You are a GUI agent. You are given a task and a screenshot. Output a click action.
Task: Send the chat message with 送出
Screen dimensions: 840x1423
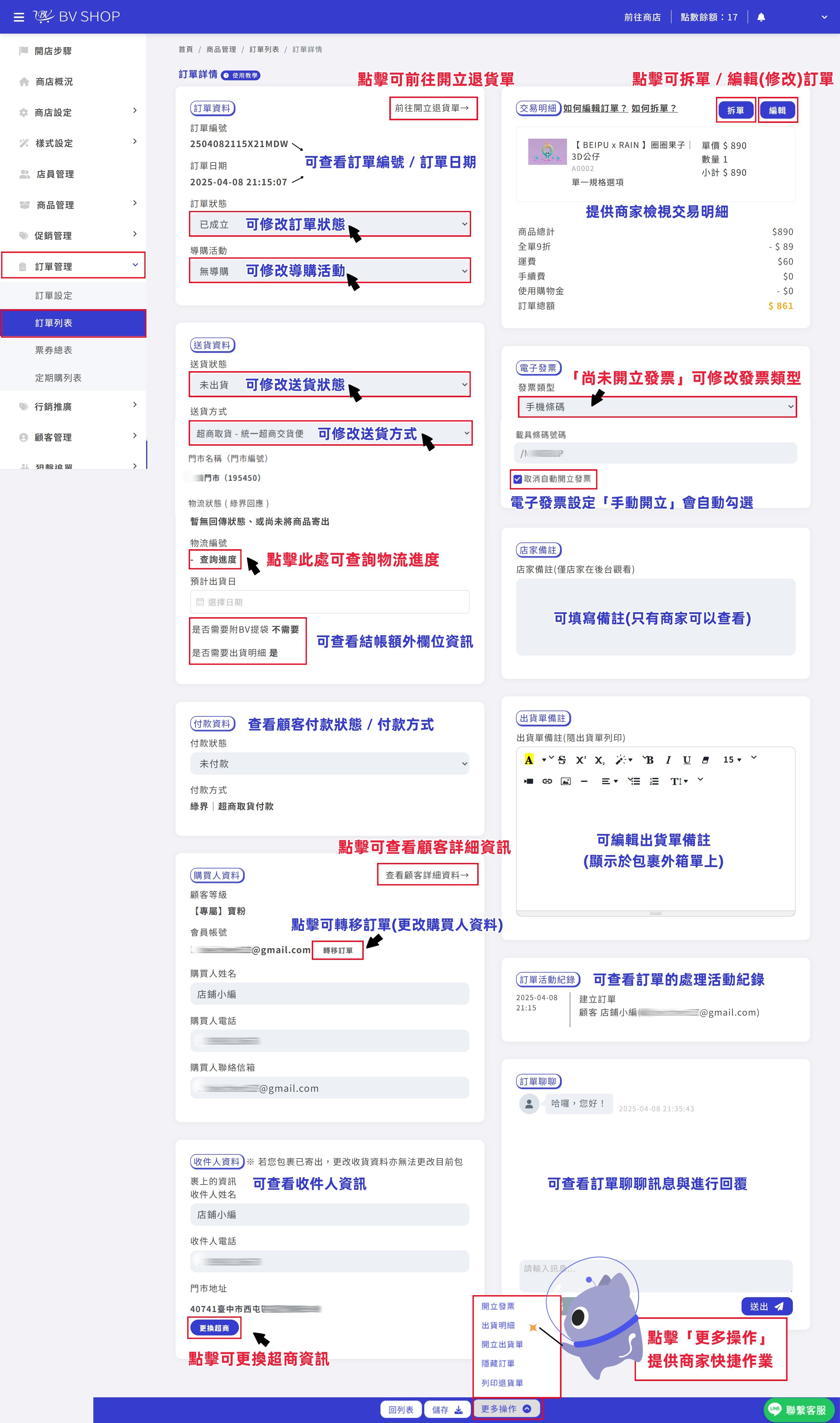pos(767,1306)
